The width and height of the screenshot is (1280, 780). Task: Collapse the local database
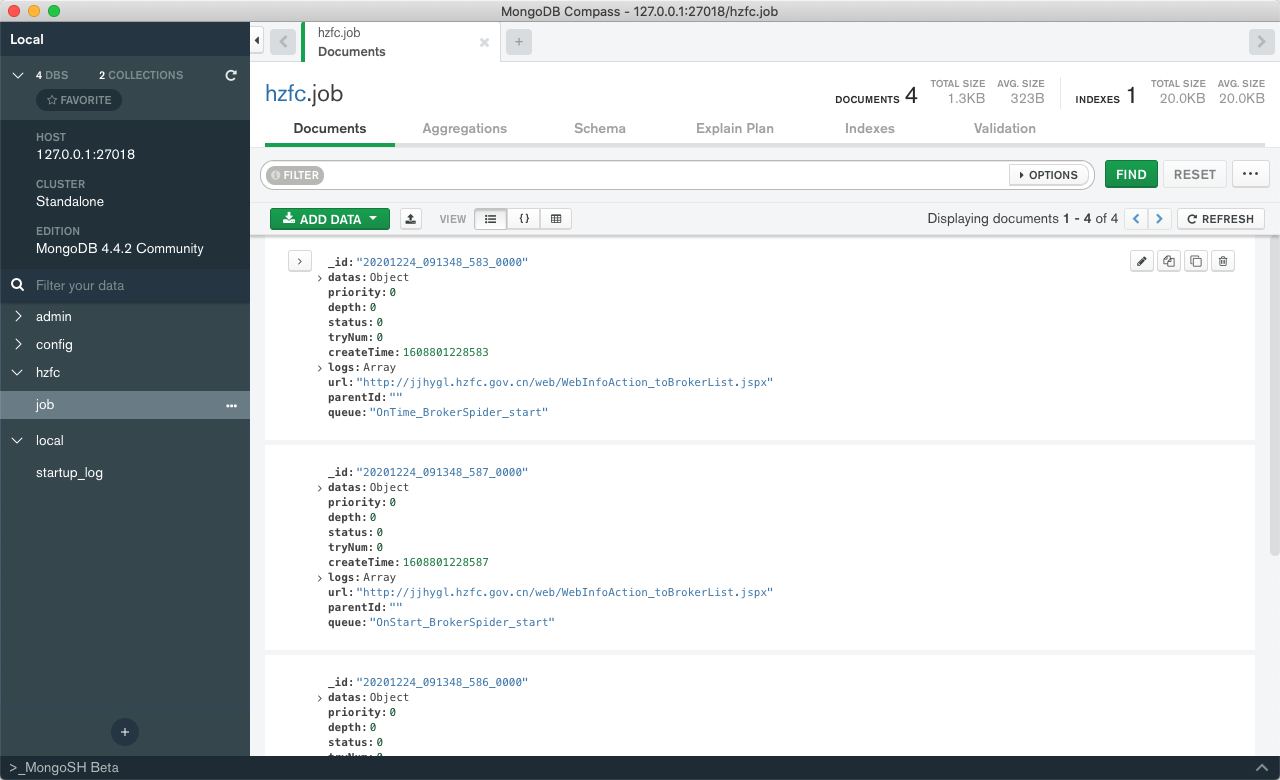[x=18, y=440]
